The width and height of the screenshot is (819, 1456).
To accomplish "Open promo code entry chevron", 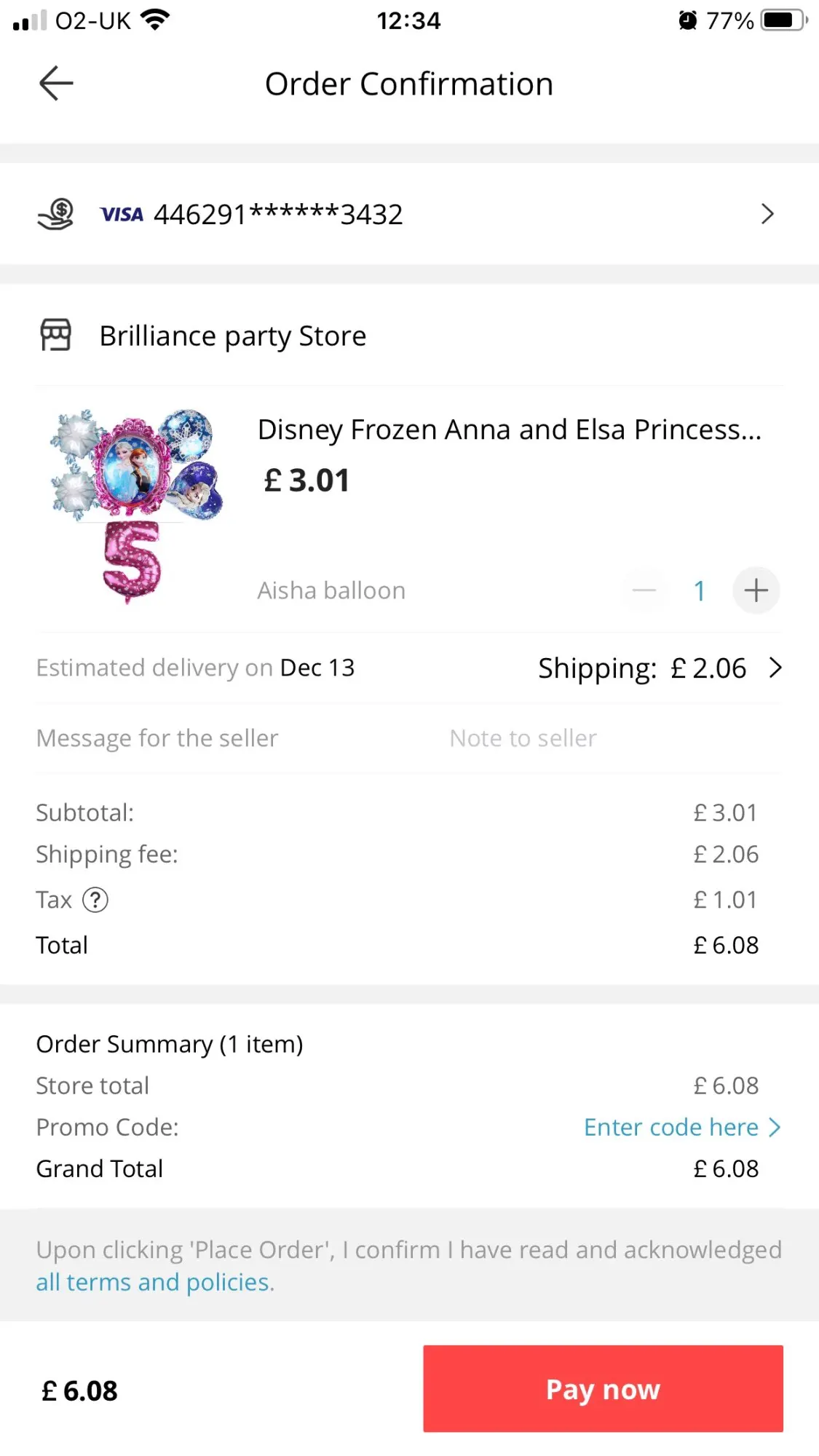I will click(x=775, y=1127).
